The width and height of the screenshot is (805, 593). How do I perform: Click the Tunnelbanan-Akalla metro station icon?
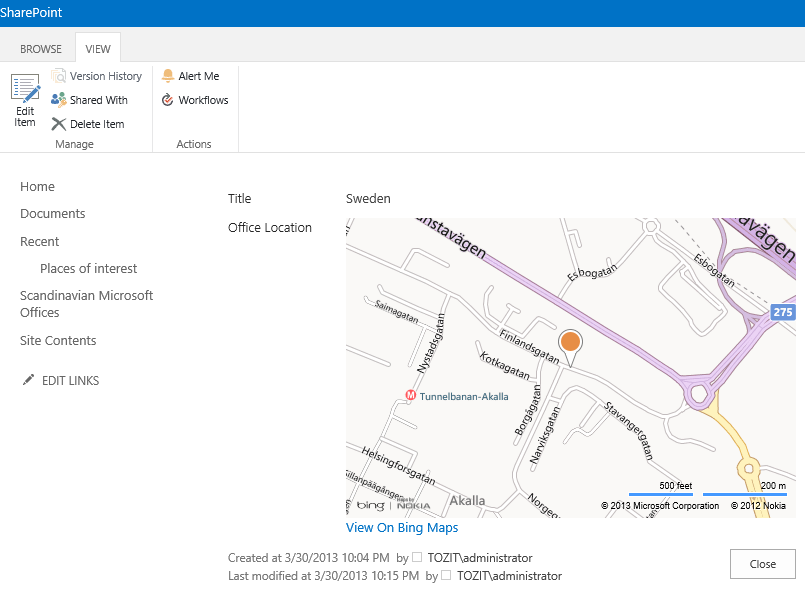(410, 395)
